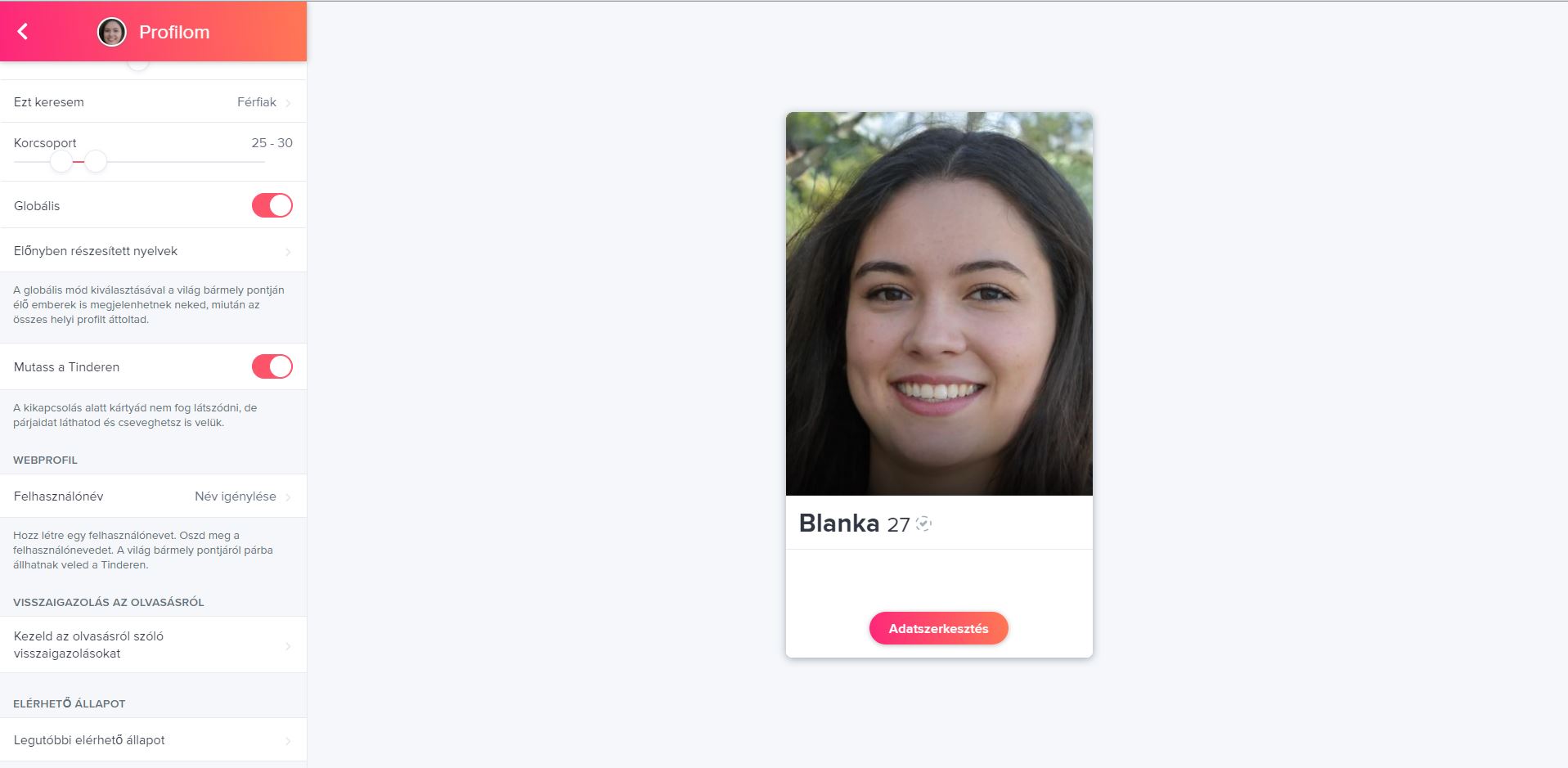Image resolution: width=1568 pixels, height=768 pixels.
Task: Click the chevron beside Kezeld az olvasásról szóló
Action: click(288, 646)
